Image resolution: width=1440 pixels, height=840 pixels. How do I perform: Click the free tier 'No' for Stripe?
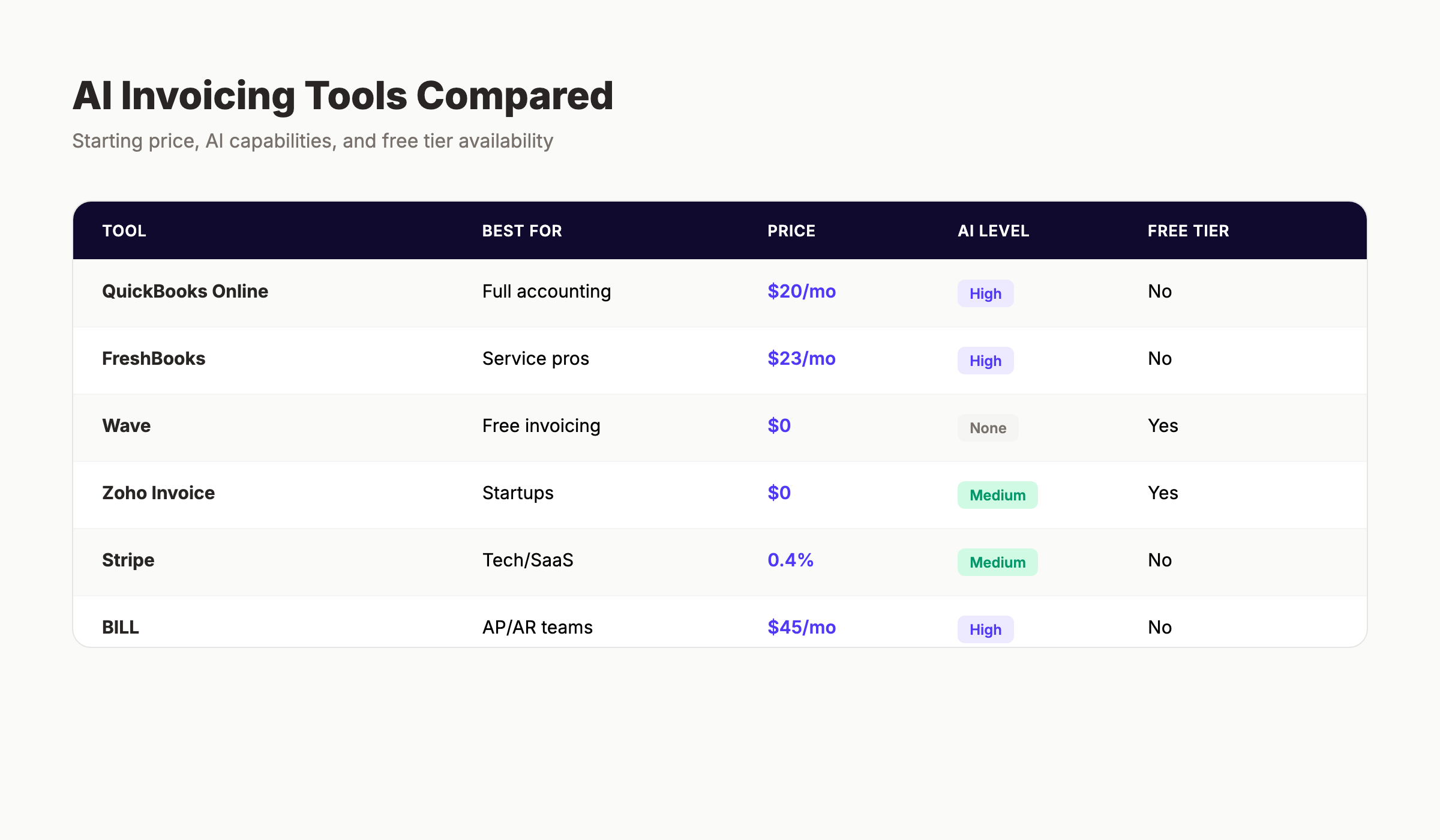(x=1160, y=560)
